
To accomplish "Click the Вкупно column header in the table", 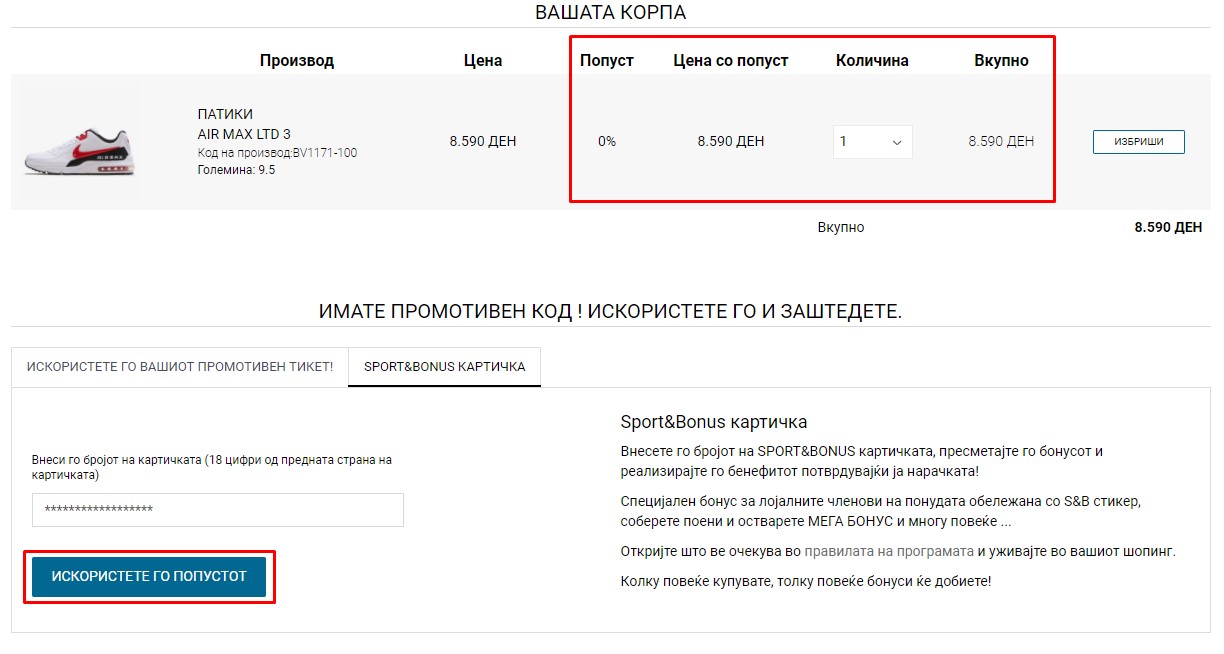I will click(1001, 61).
